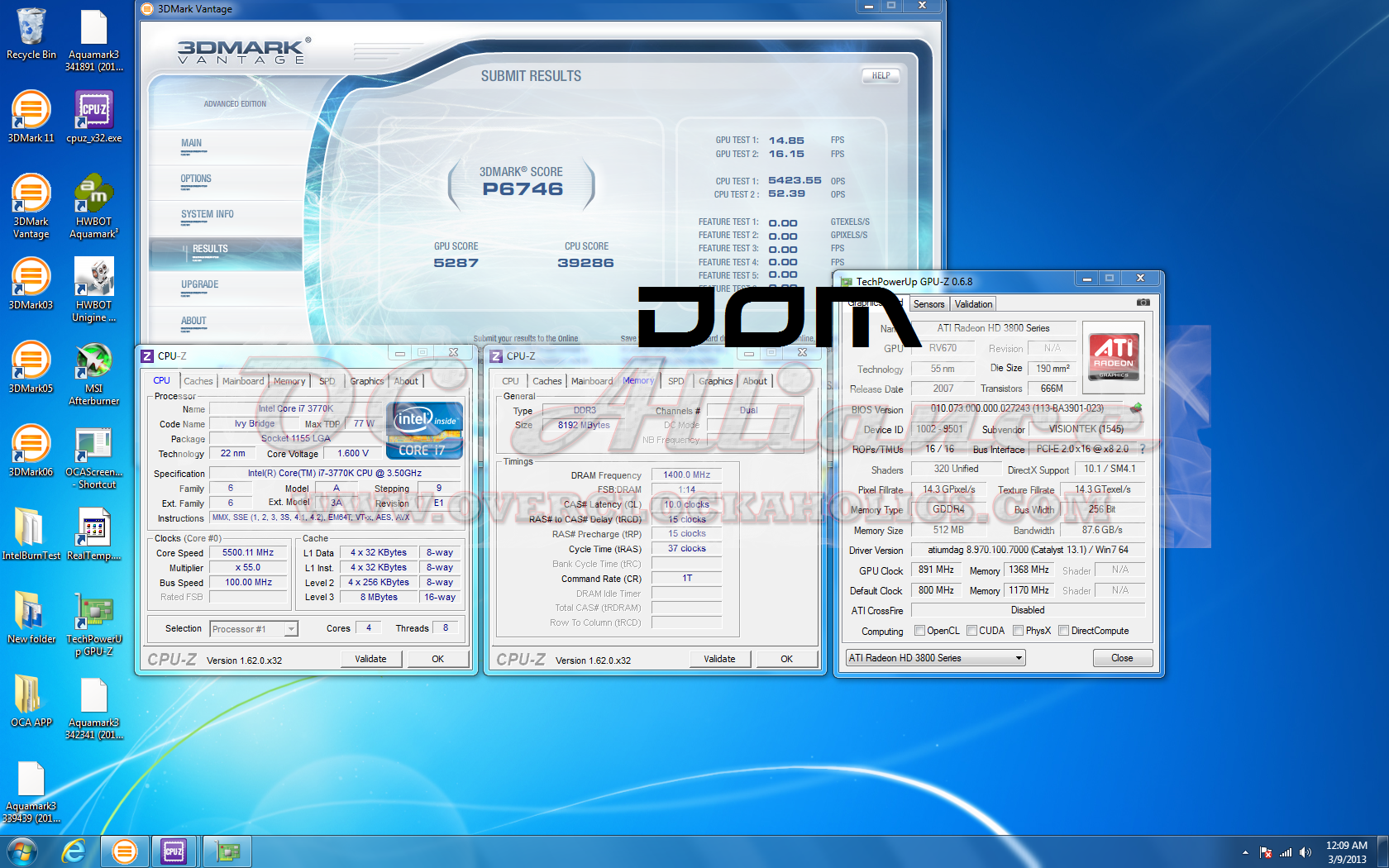
Task: Click Validate in the right CPU-Z window
Action: pyautogui.click(x=720, y=659)
